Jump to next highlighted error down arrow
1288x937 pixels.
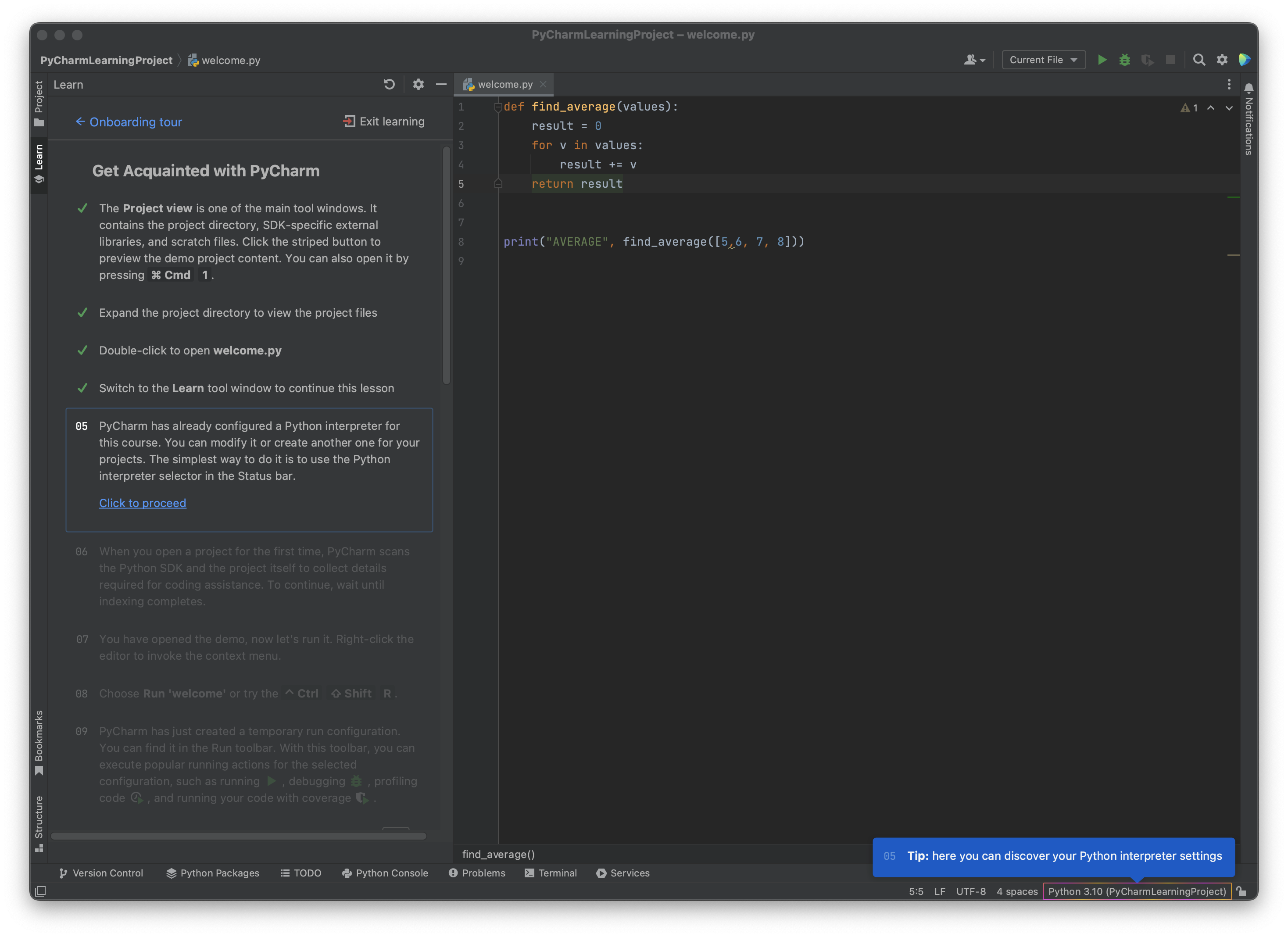1229,108
